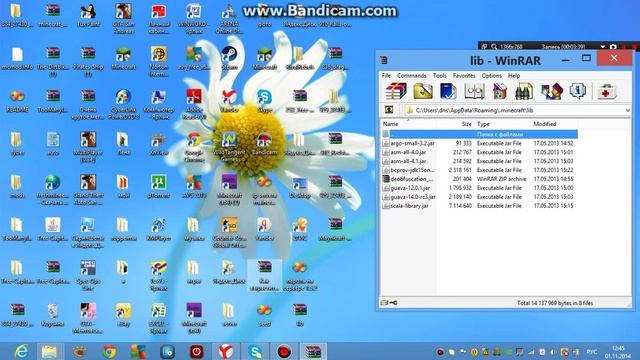Click the red power icon on taskbar

point(197,351)
